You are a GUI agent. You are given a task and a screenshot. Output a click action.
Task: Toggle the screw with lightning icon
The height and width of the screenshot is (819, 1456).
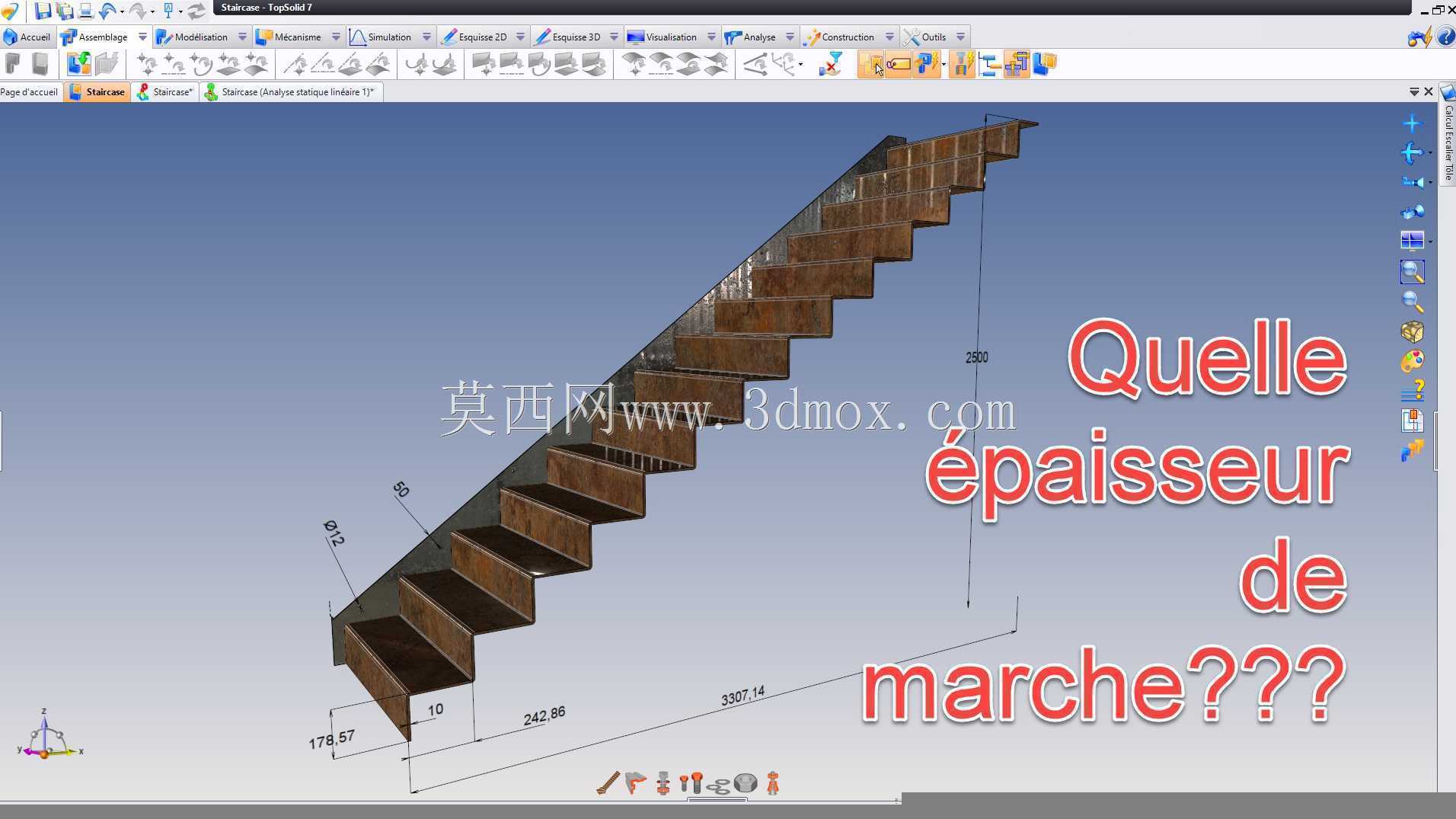[x=962, y=64]
